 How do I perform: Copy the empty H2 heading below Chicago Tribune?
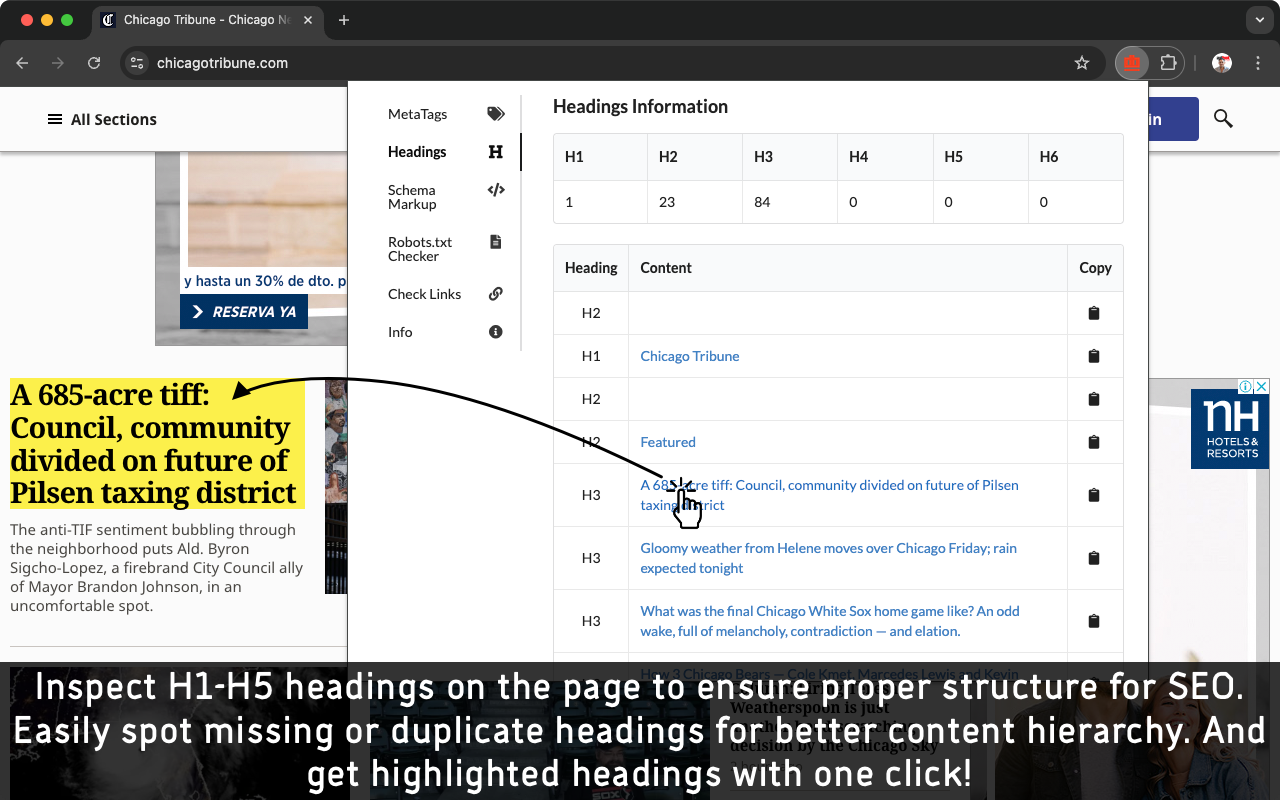(1094, 399)
